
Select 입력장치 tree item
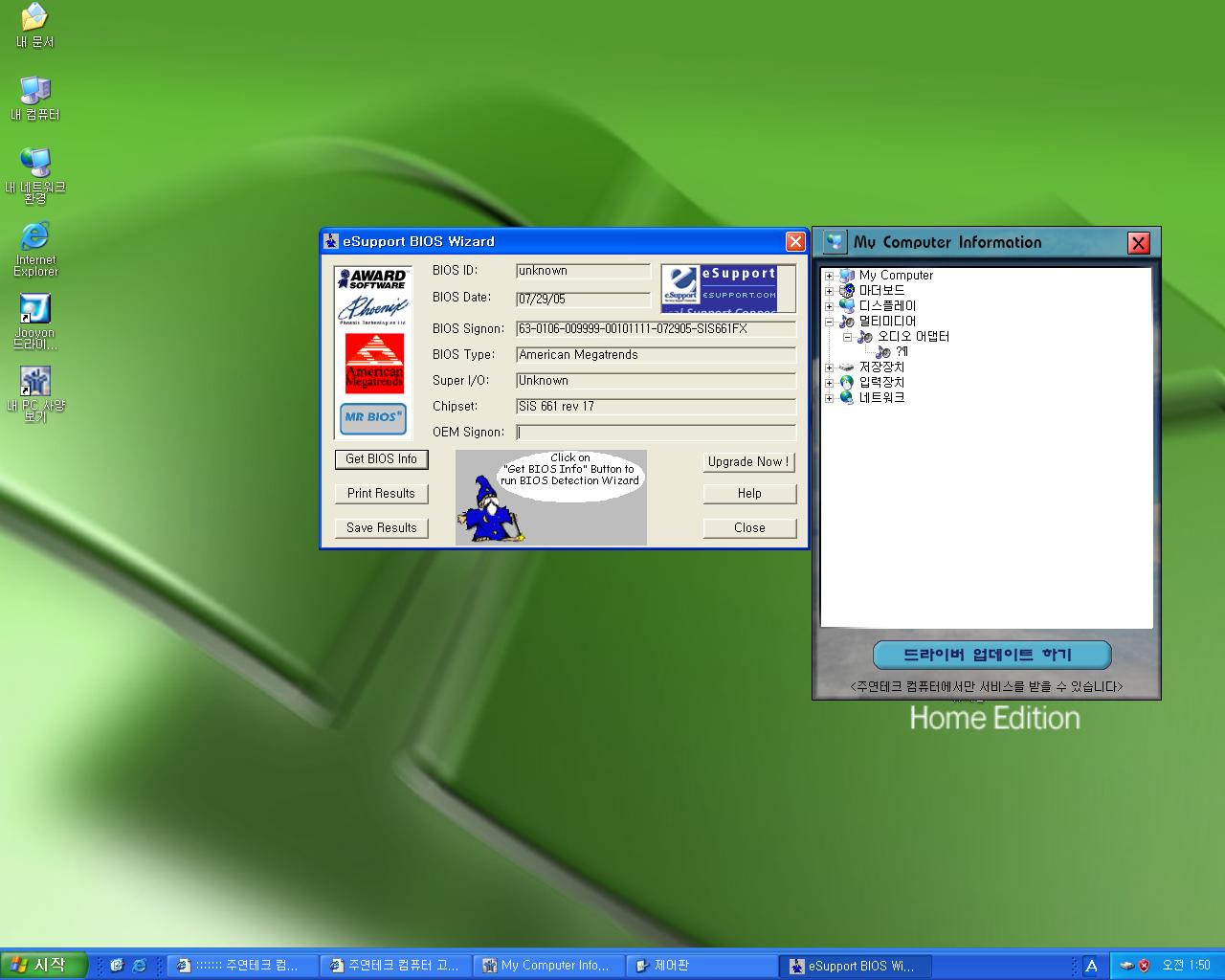[x=881, y=383]
